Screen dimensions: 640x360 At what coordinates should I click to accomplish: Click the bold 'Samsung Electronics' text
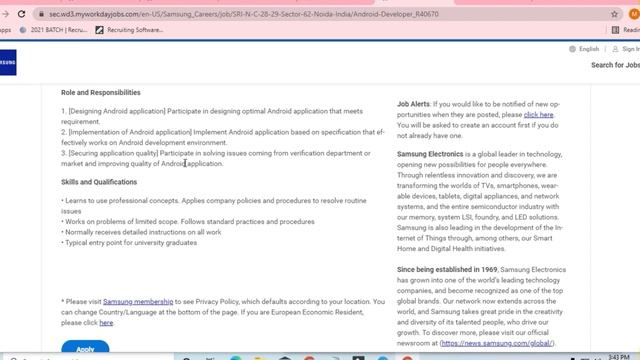pyautogui.click(x=430, y=154)
